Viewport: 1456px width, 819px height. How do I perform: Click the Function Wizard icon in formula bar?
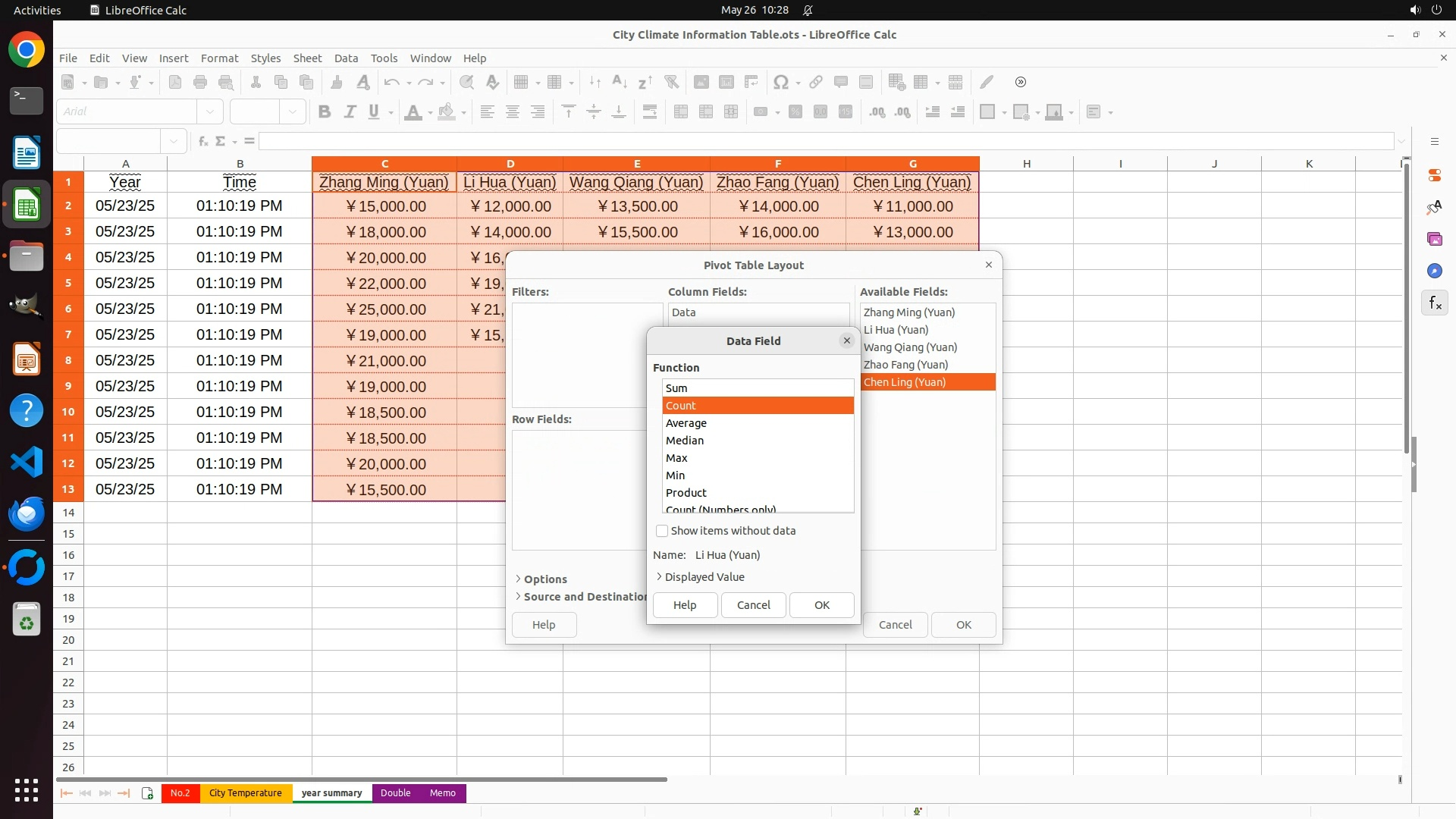202,141
